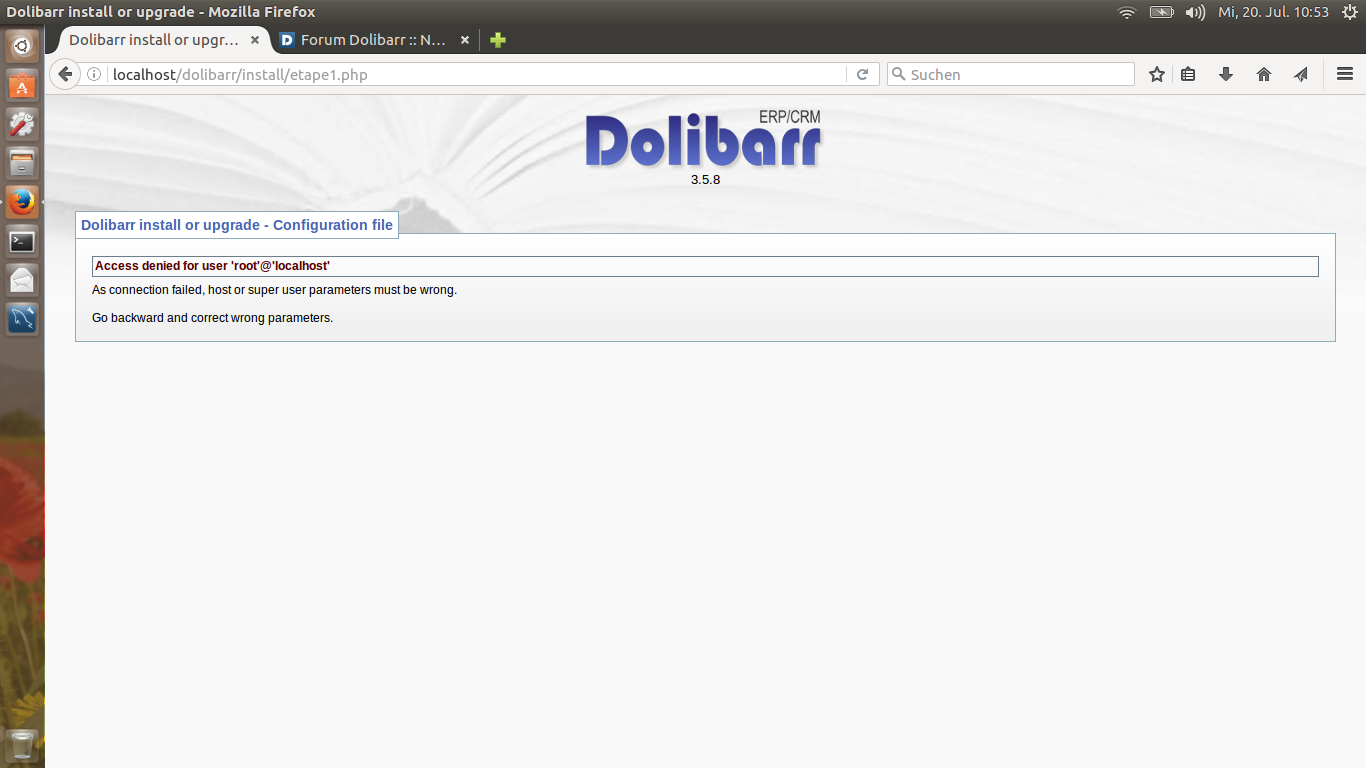Screen dimensions: 1366x768
Task: Open Firefox hamburger menu
Action: (x=1345, y=74)
